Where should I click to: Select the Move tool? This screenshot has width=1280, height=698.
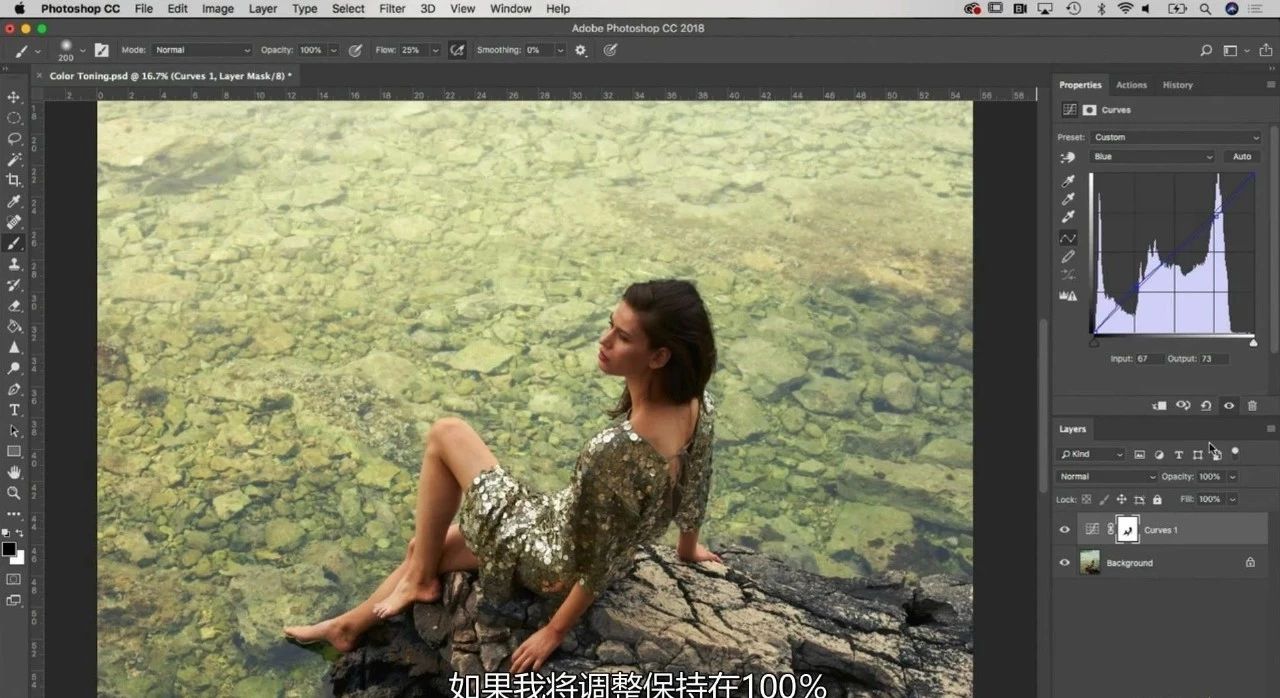[x=14, y=97]
